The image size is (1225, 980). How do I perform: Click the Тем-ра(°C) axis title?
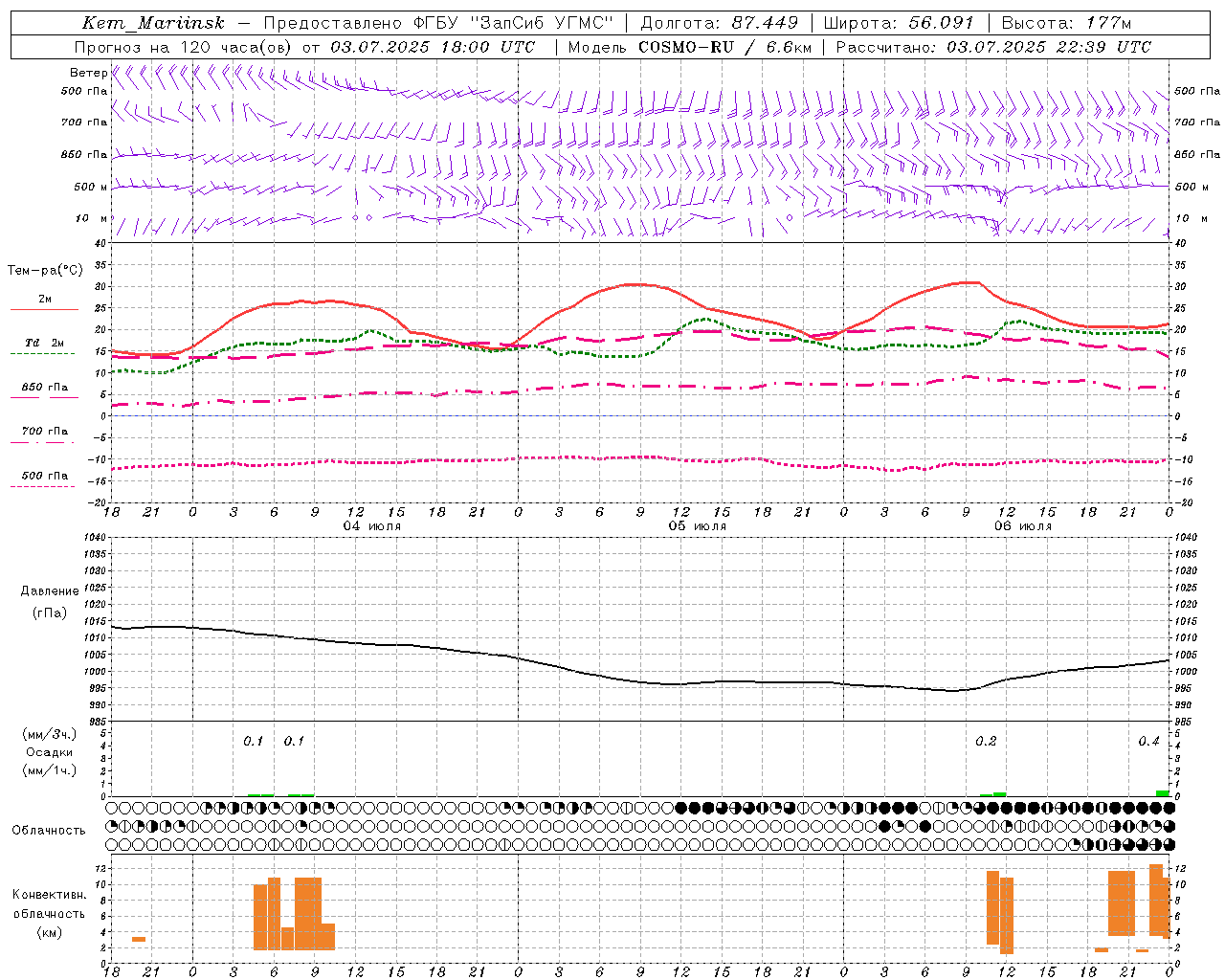click(45, 271)
